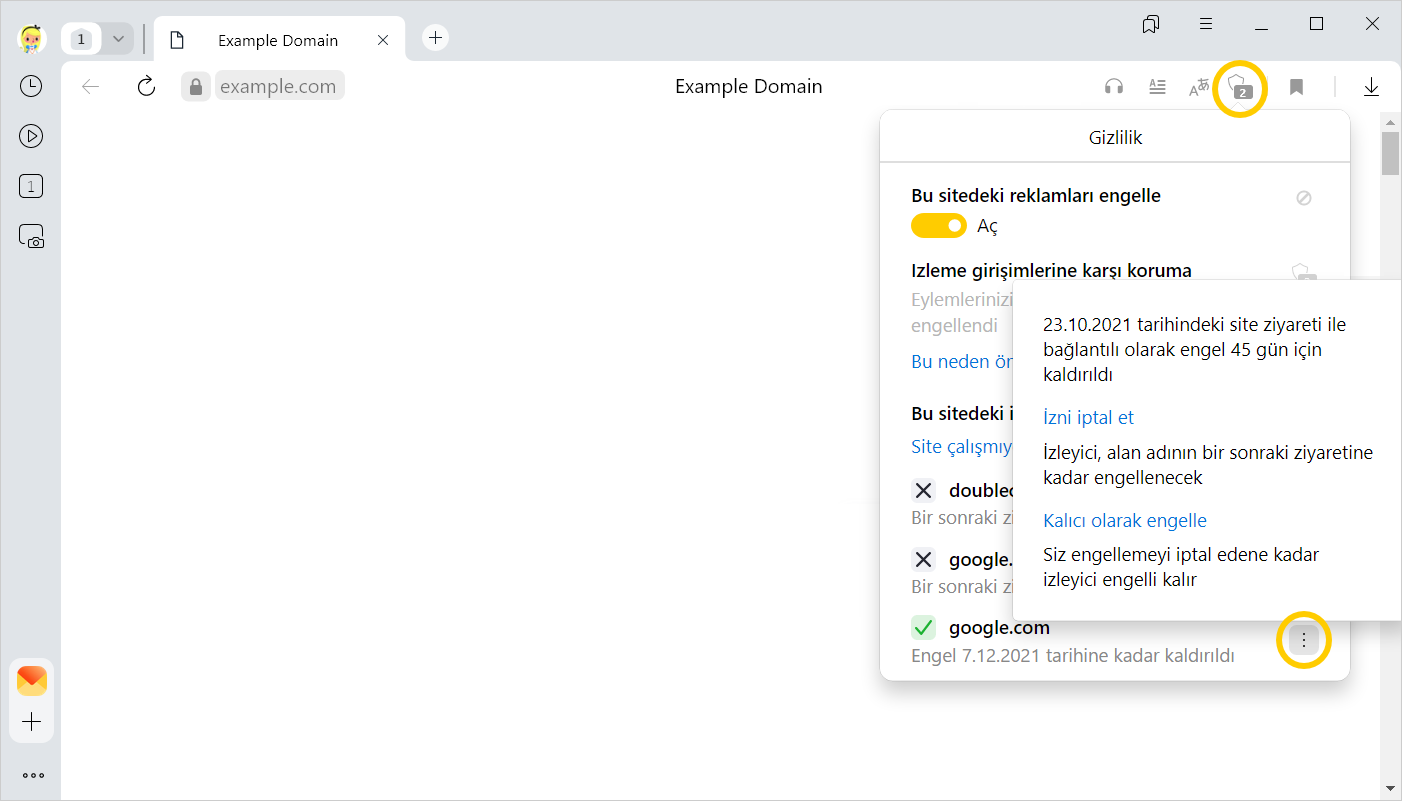
Task: Open the mail app in sidebar
Action: click(31, 681)
